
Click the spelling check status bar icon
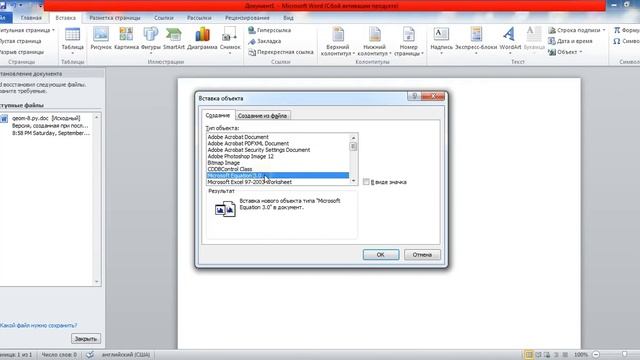pos(90,355)
